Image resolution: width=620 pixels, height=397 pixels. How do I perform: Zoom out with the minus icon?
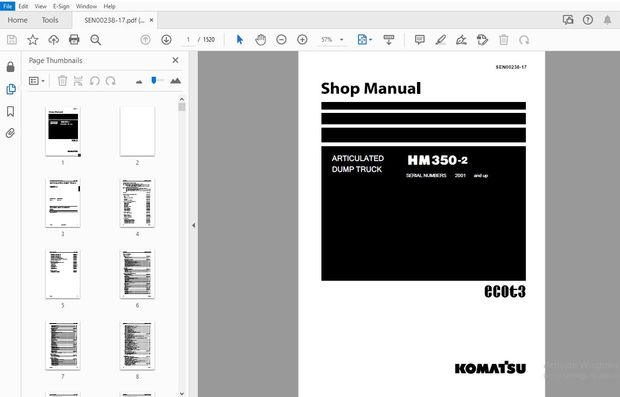281,40
